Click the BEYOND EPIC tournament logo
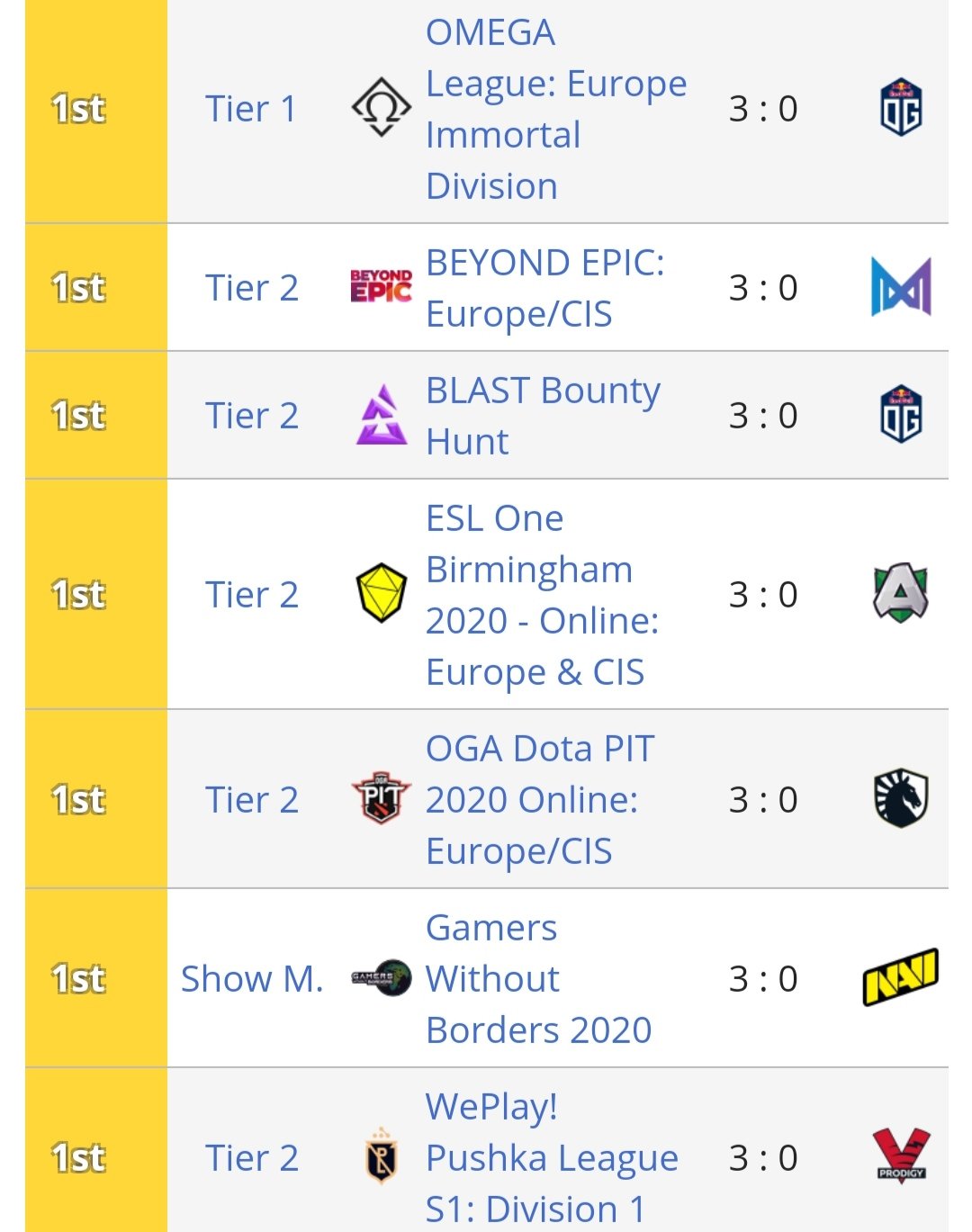Viewport: 972px width, 1232px height. point(381,287)
